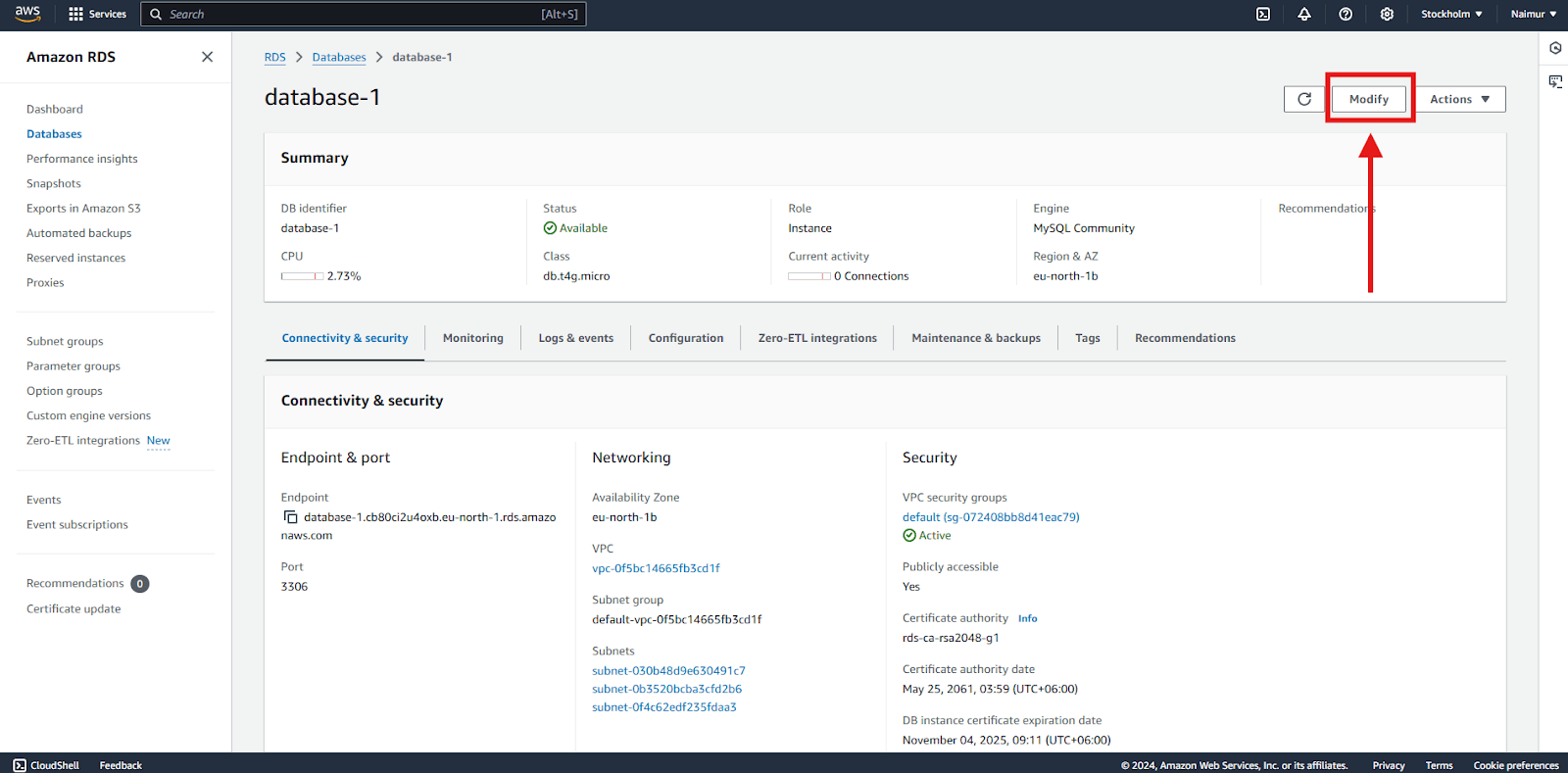Open the Stockholm region dropdown
The height and width of the screenshot is (773, 1568).
pyautogui.click(x=1451, y=14)
